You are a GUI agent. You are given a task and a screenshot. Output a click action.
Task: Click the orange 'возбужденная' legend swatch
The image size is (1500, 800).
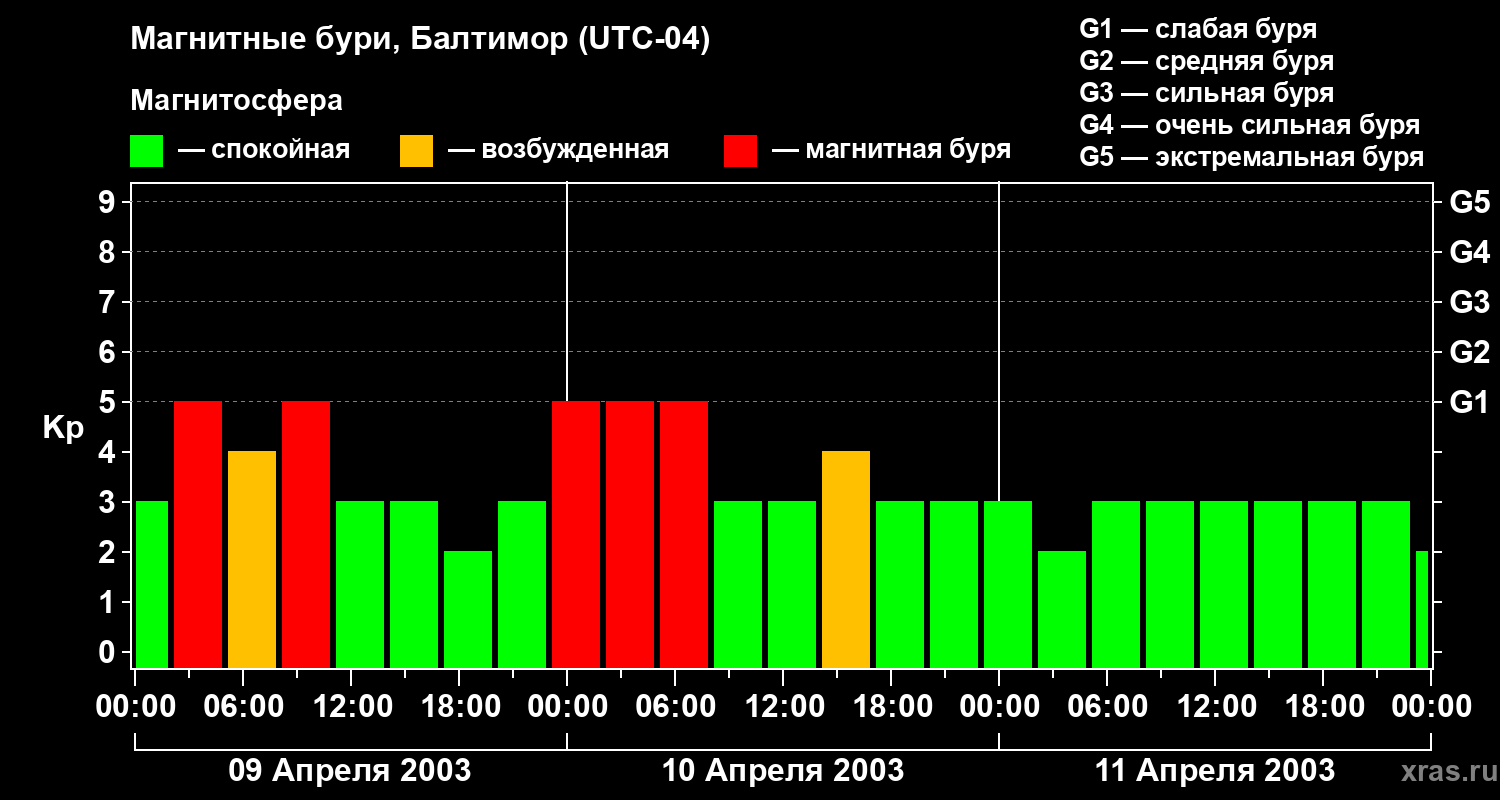coord(417,151)
